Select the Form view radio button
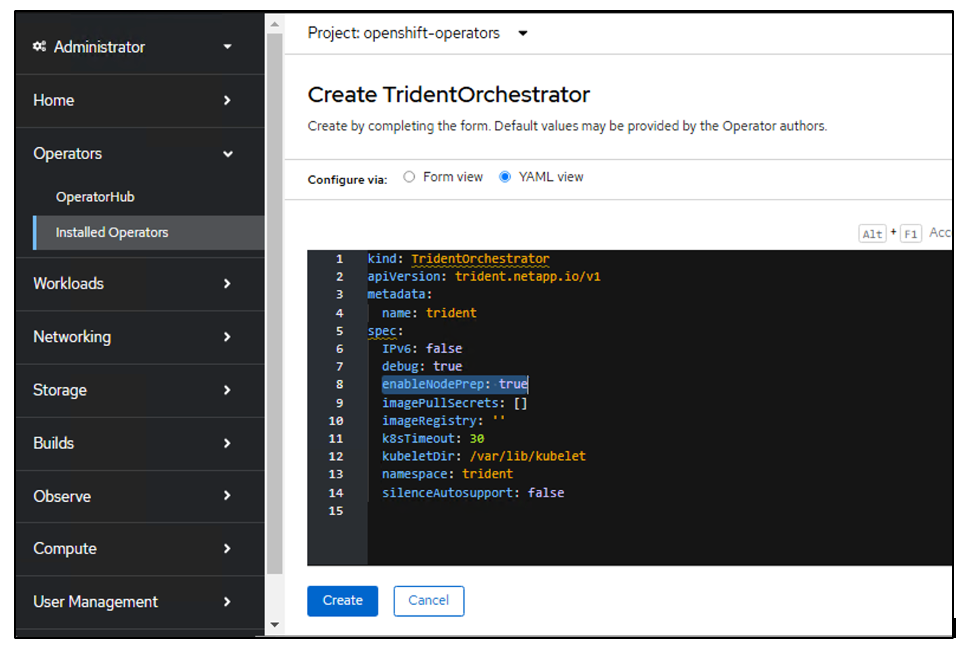970x648 pixels. click(409, 177)
